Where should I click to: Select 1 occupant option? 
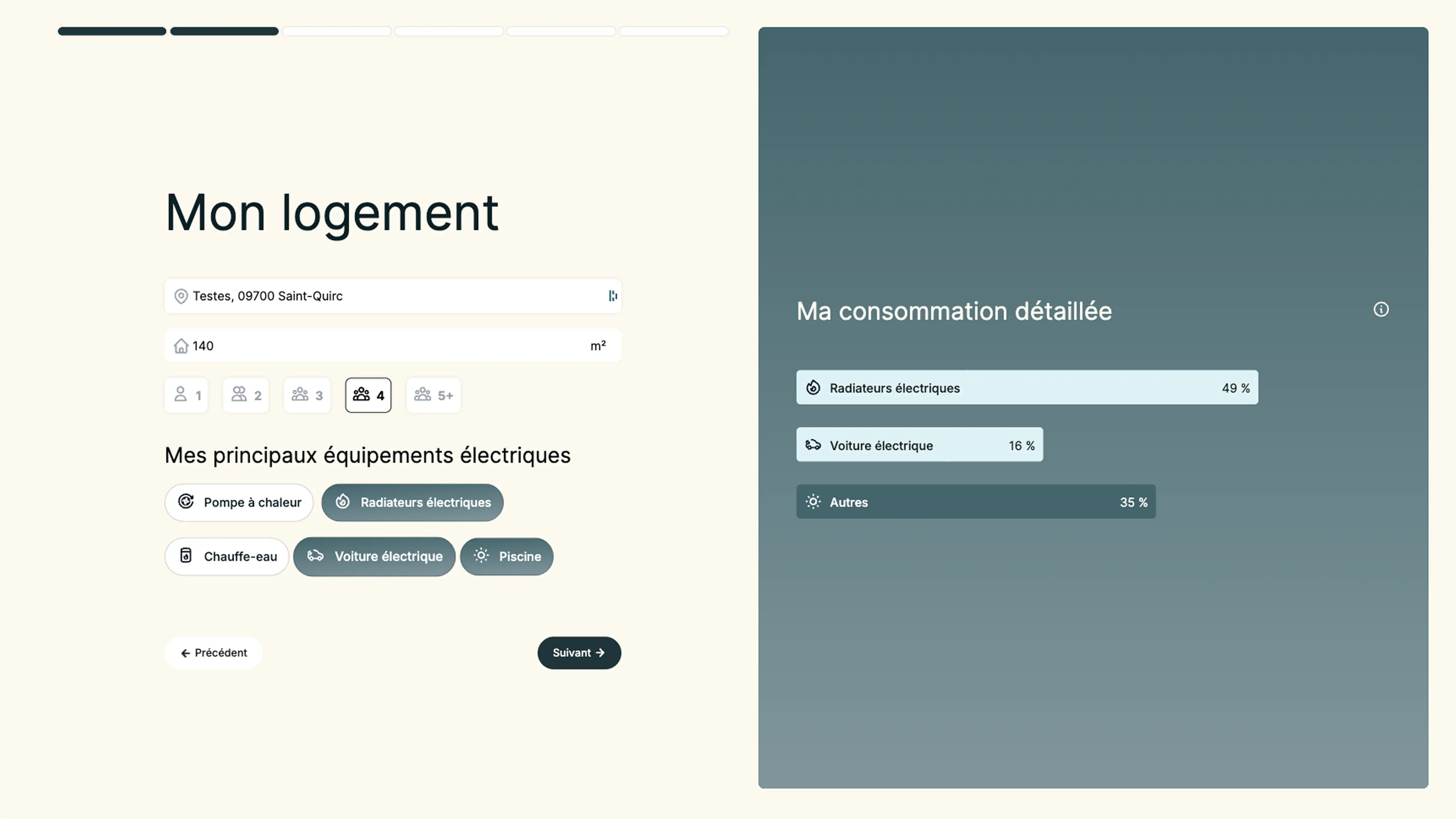[x=187, y=395]
